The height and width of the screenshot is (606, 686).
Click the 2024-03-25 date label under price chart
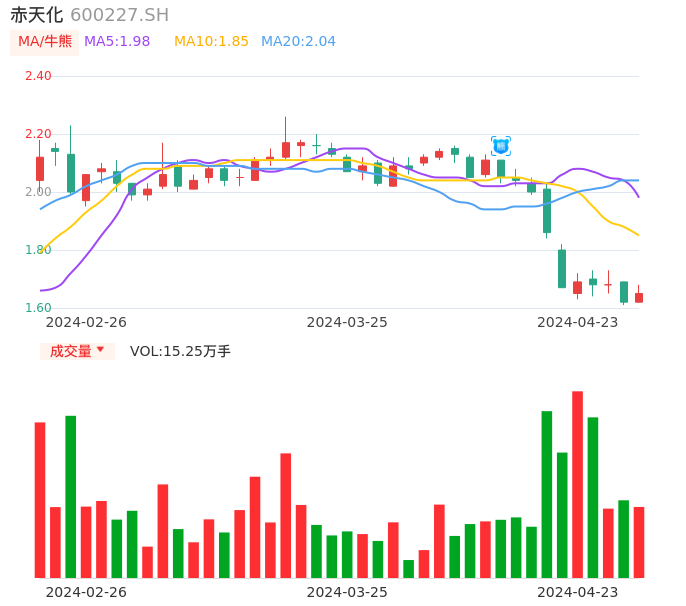click(347, 322)
